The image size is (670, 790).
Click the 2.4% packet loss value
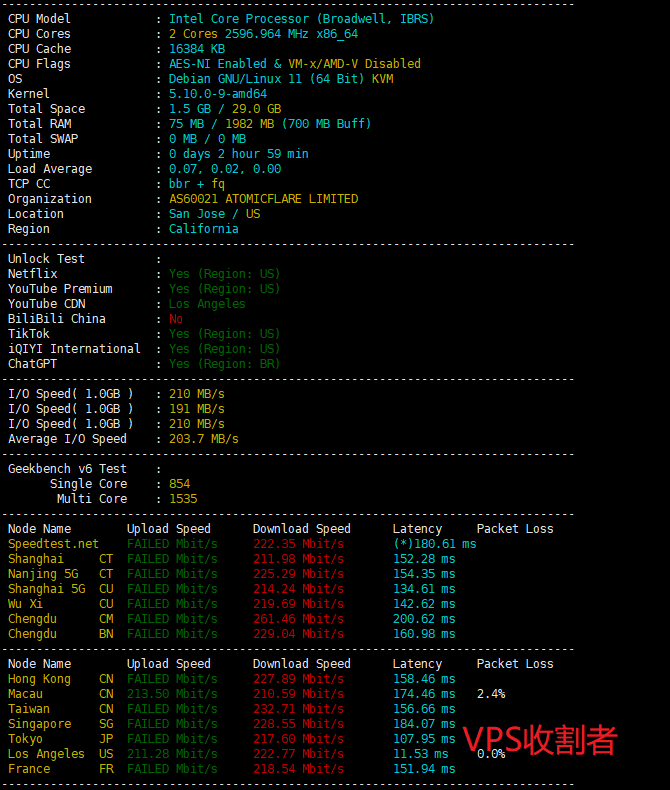click(x=491, y=694)
